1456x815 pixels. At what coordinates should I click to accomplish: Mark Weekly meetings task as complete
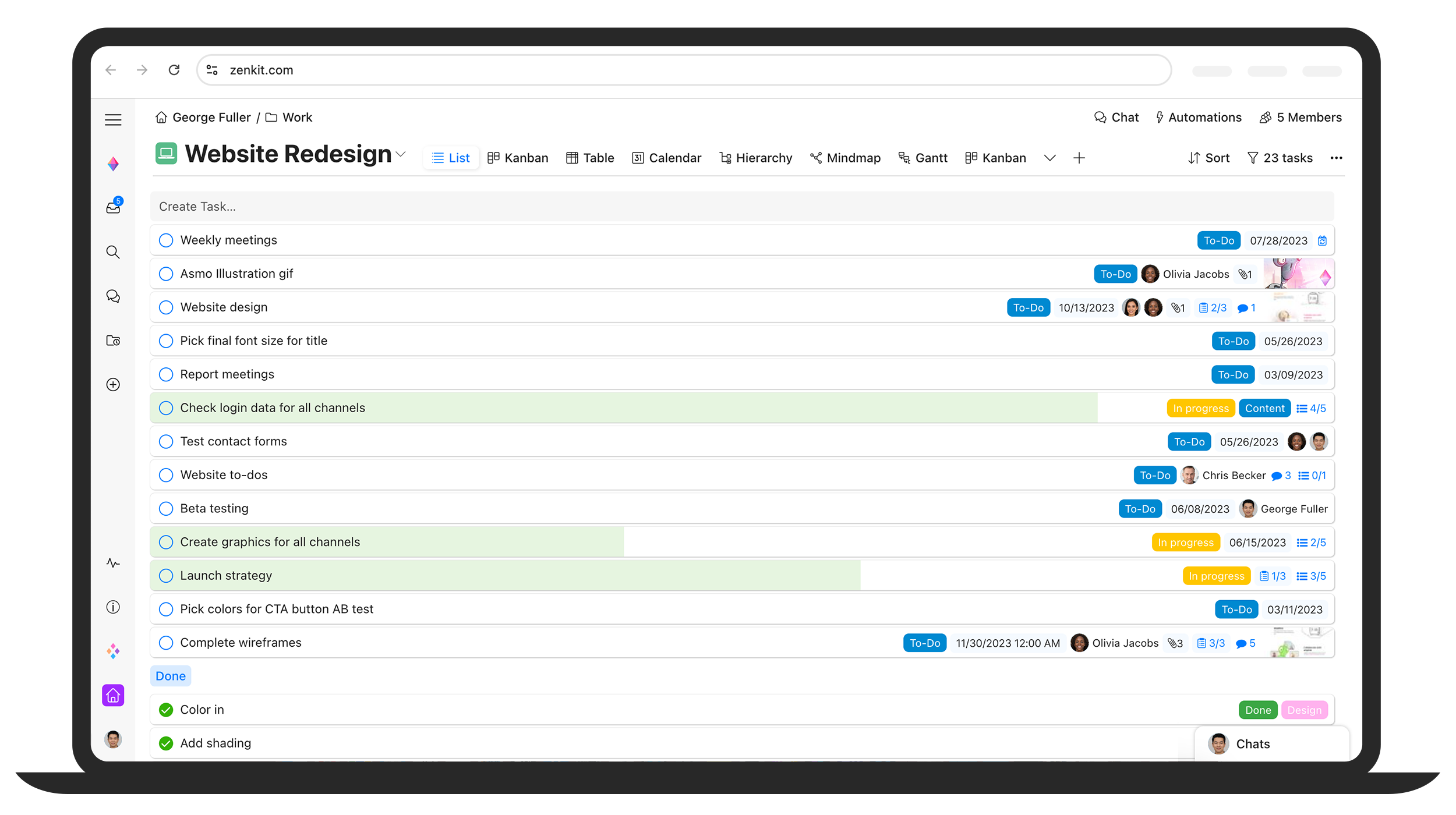tap(166, 240)
